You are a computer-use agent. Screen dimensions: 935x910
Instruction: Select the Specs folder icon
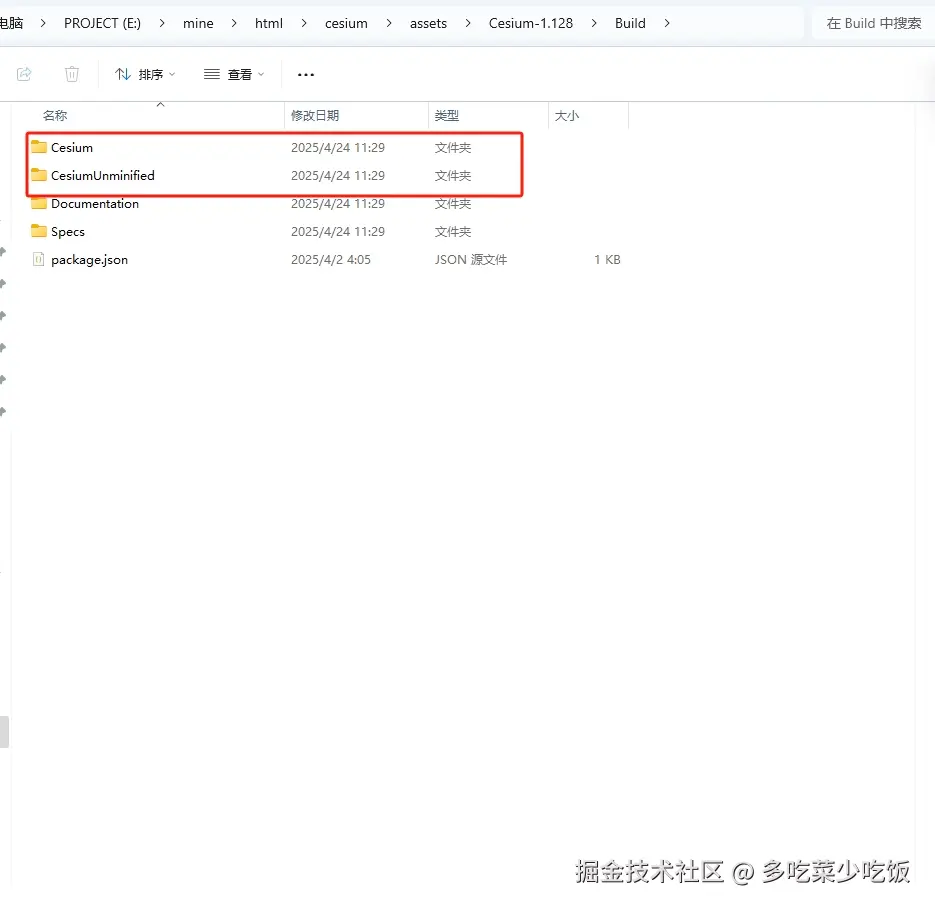(39, 231)
